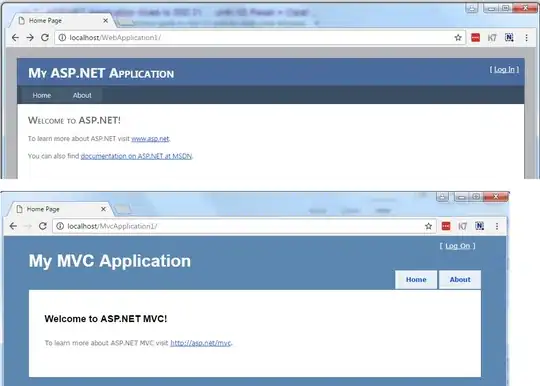Click the forward arrow in the top browser

30,38
